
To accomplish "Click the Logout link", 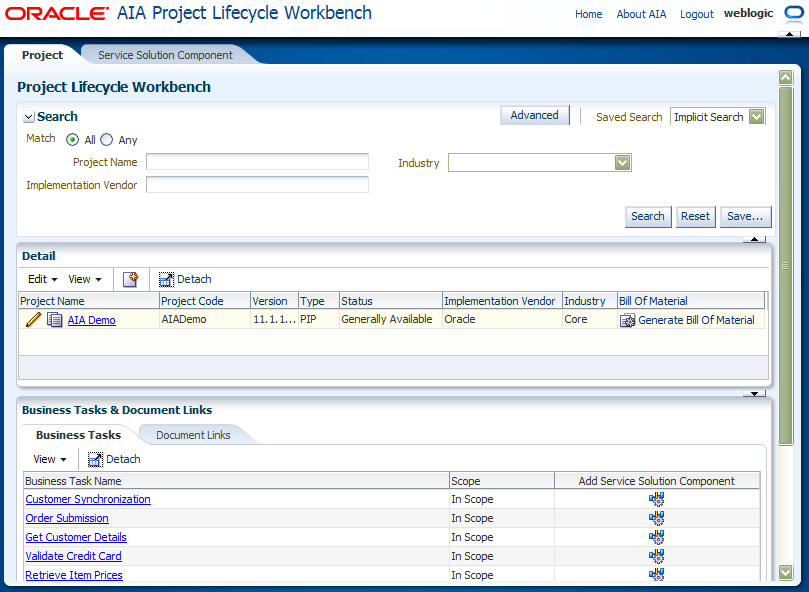I will [697, 14].
